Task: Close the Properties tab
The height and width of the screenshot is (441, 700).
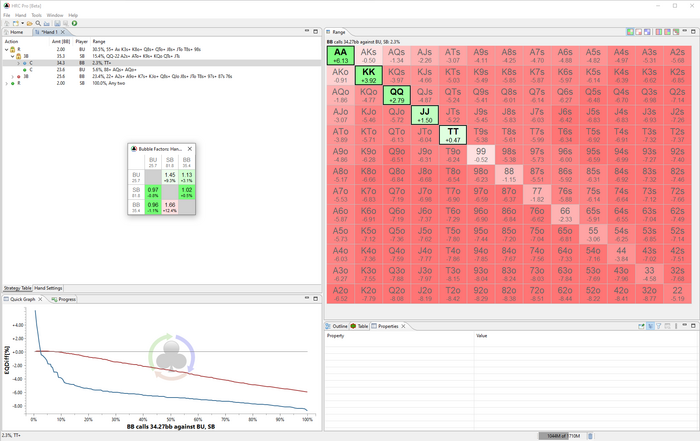Action: tap(403, 326)
